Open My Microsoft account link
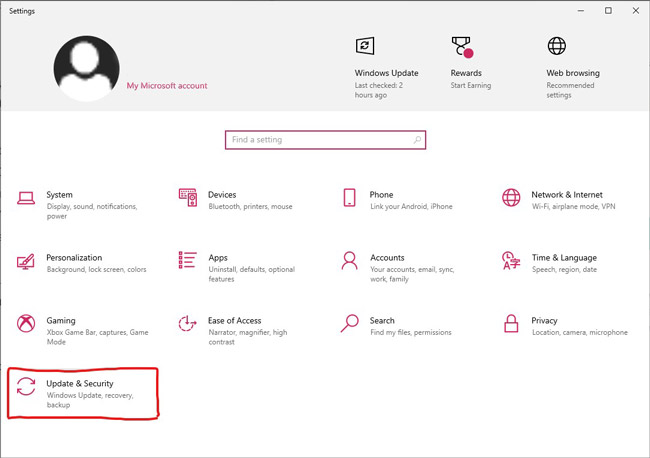The height and width of the screenshot is (458, 650). click(x=167, y=86)
